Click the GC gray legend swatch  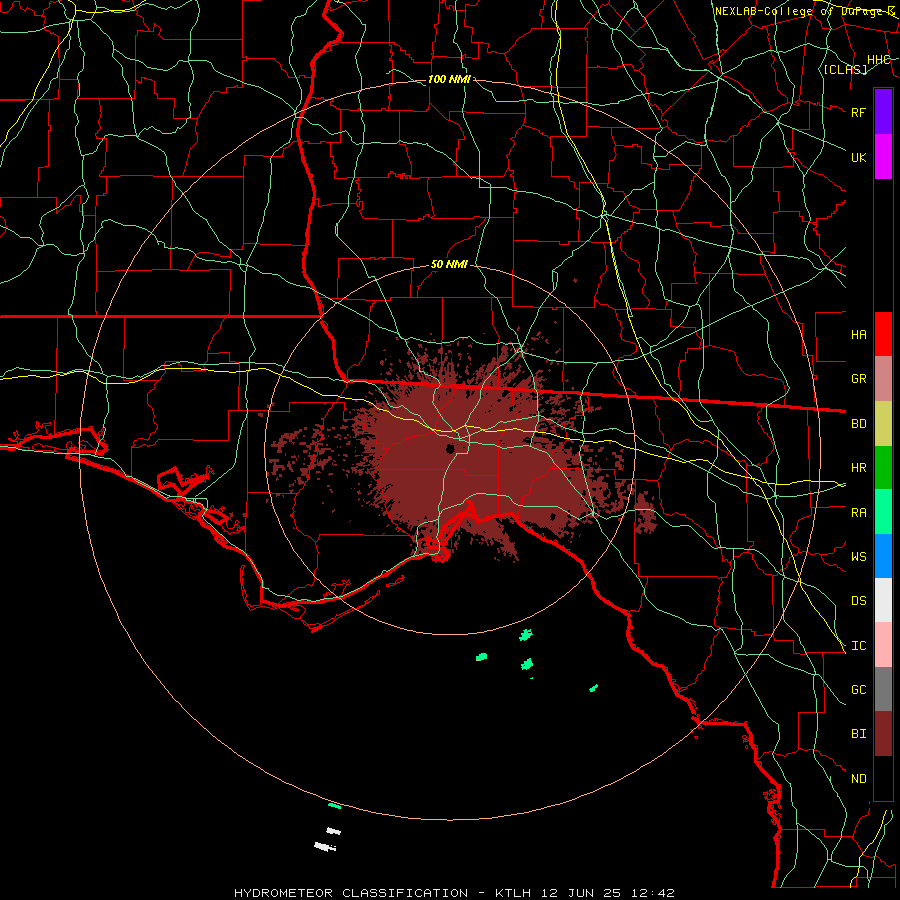[x=883, y=689]
